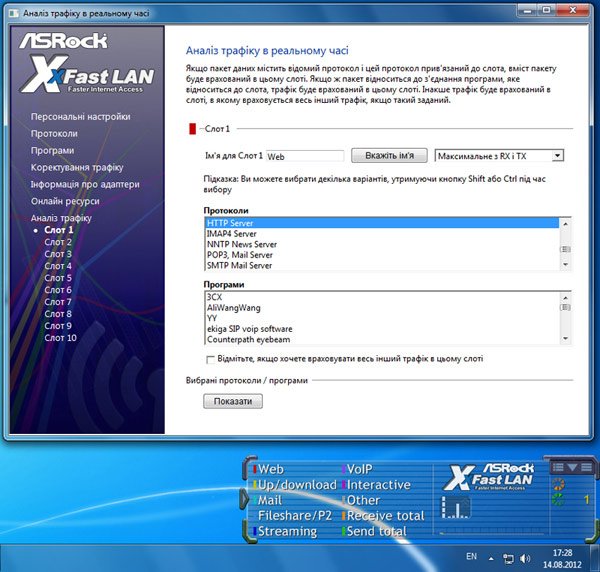Select 'Слот 5' in sidebar
Image resolution: width=600 pixels, height=572 pixels.
[58, 278]
